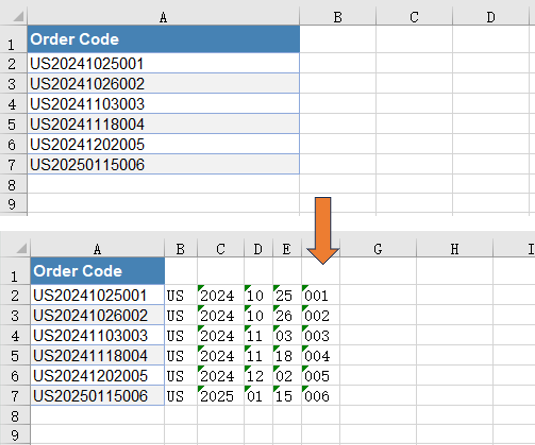
Task: Click row header 4 in the lower sheet
Action: click(x=14, y=335)
